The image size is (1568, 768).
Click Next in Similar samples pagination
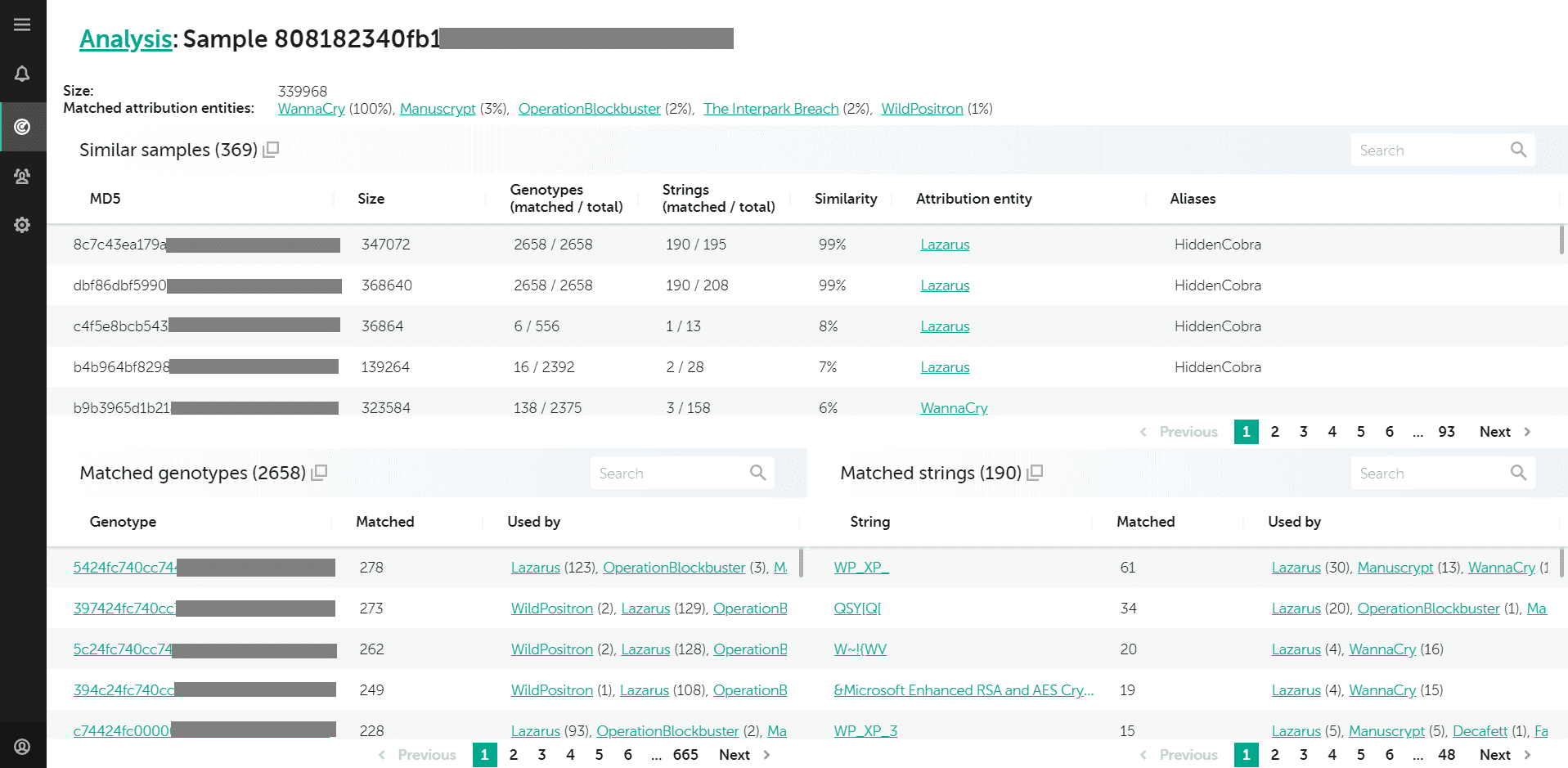pos(1505,432)
